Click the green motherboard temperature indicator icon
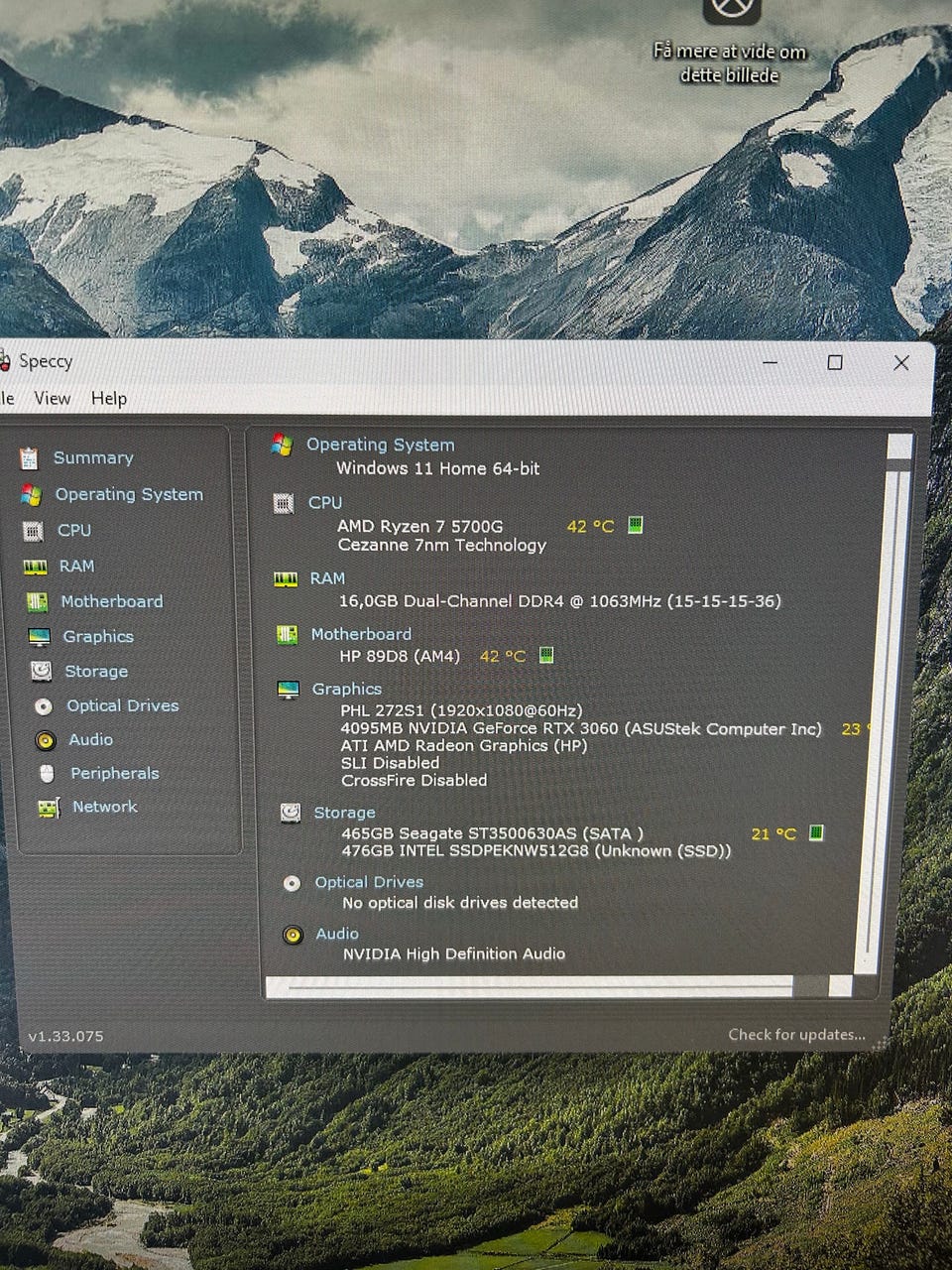 [x=545, y=655]
